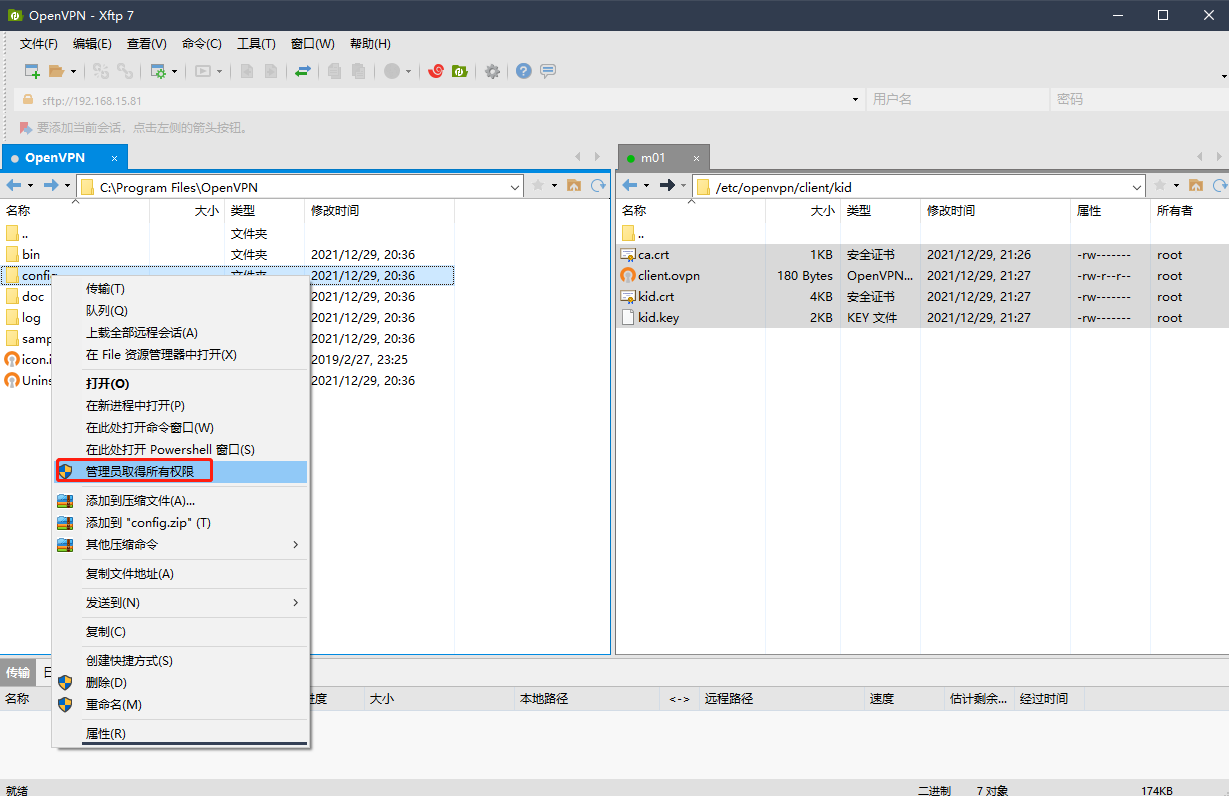Screen dimensions: 1229x796
Task: Click the 用户名 input field
Action: click(957, 100)
